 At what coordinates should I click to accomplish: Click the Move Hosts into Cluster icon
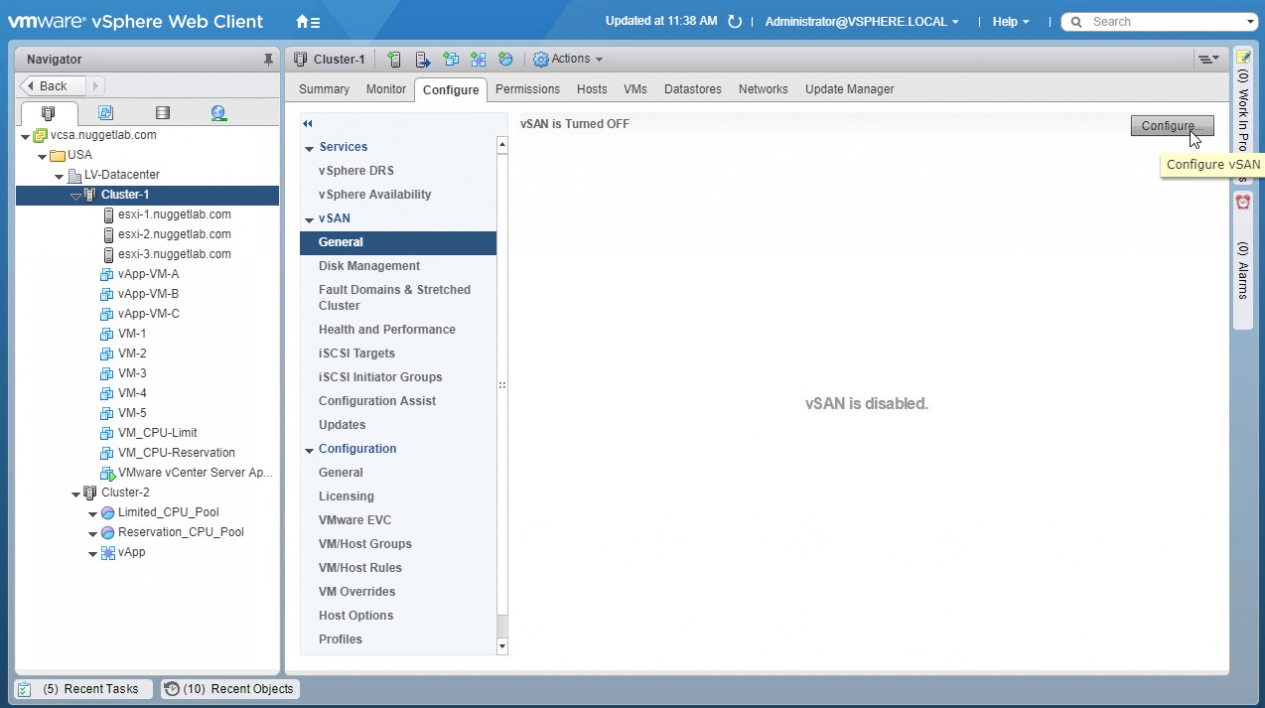tap(423, 59)
